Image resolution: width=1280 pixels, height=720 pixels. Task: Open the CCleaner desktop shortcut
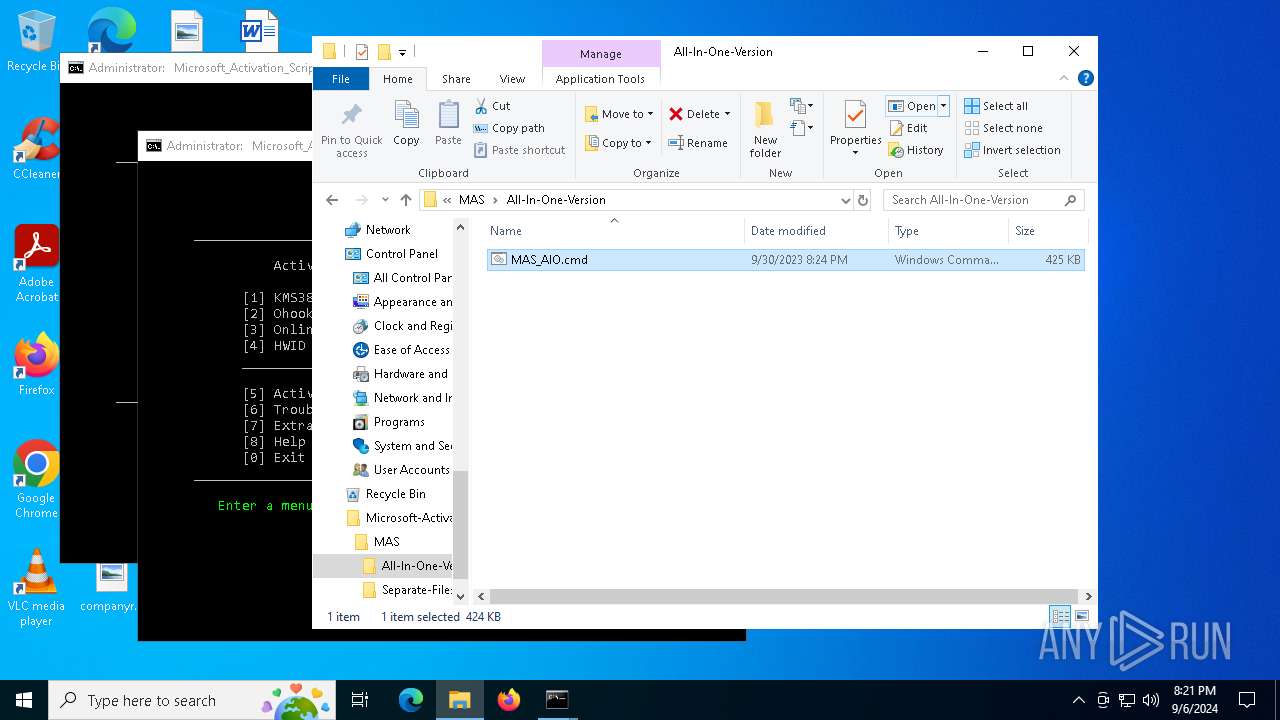[36, 148]
